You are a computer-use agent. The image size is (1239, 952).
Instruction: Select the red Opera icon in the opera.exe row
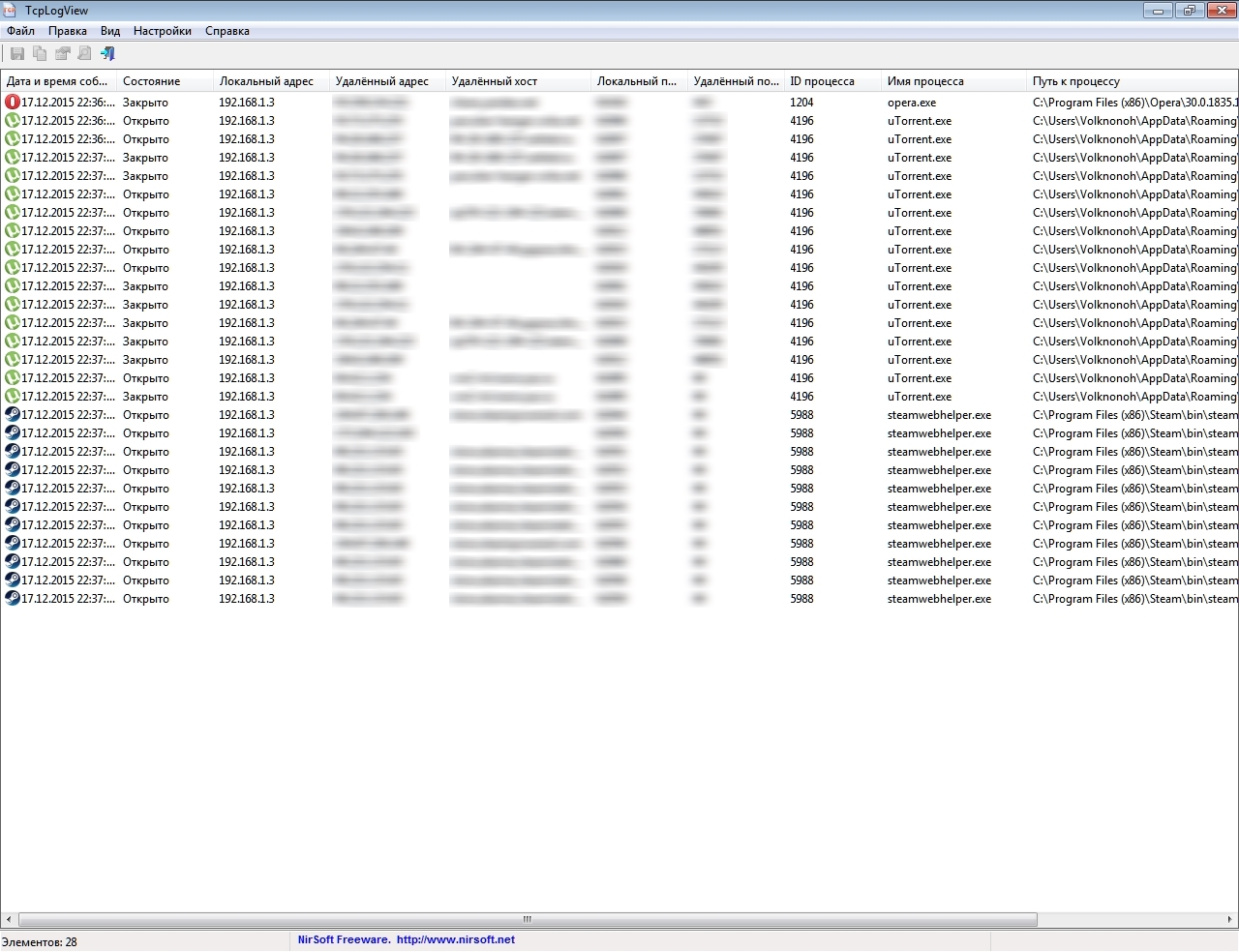pos(13,102)
